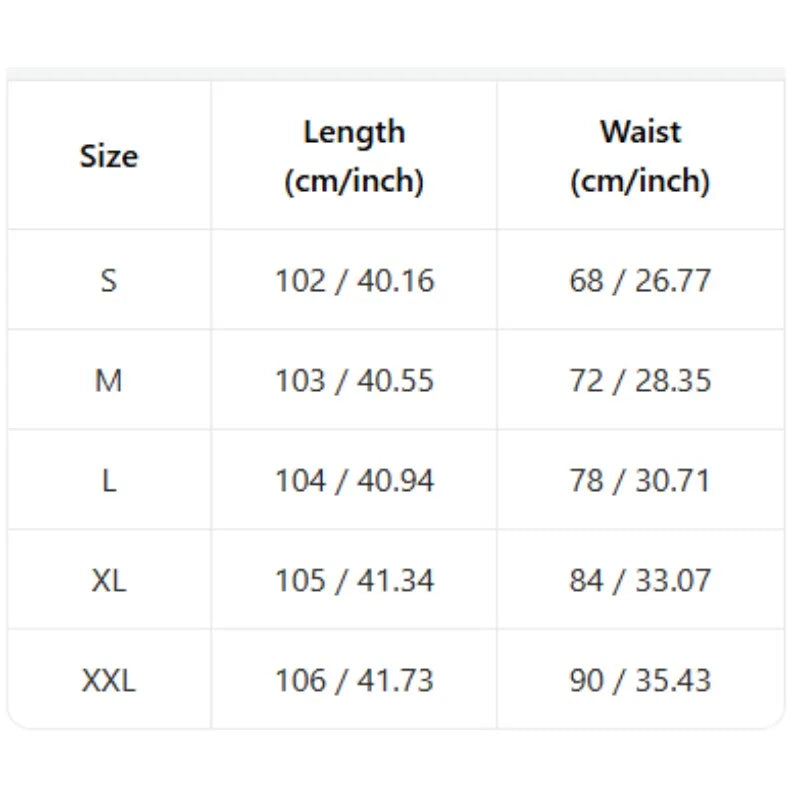Select the L size cell

109,480
